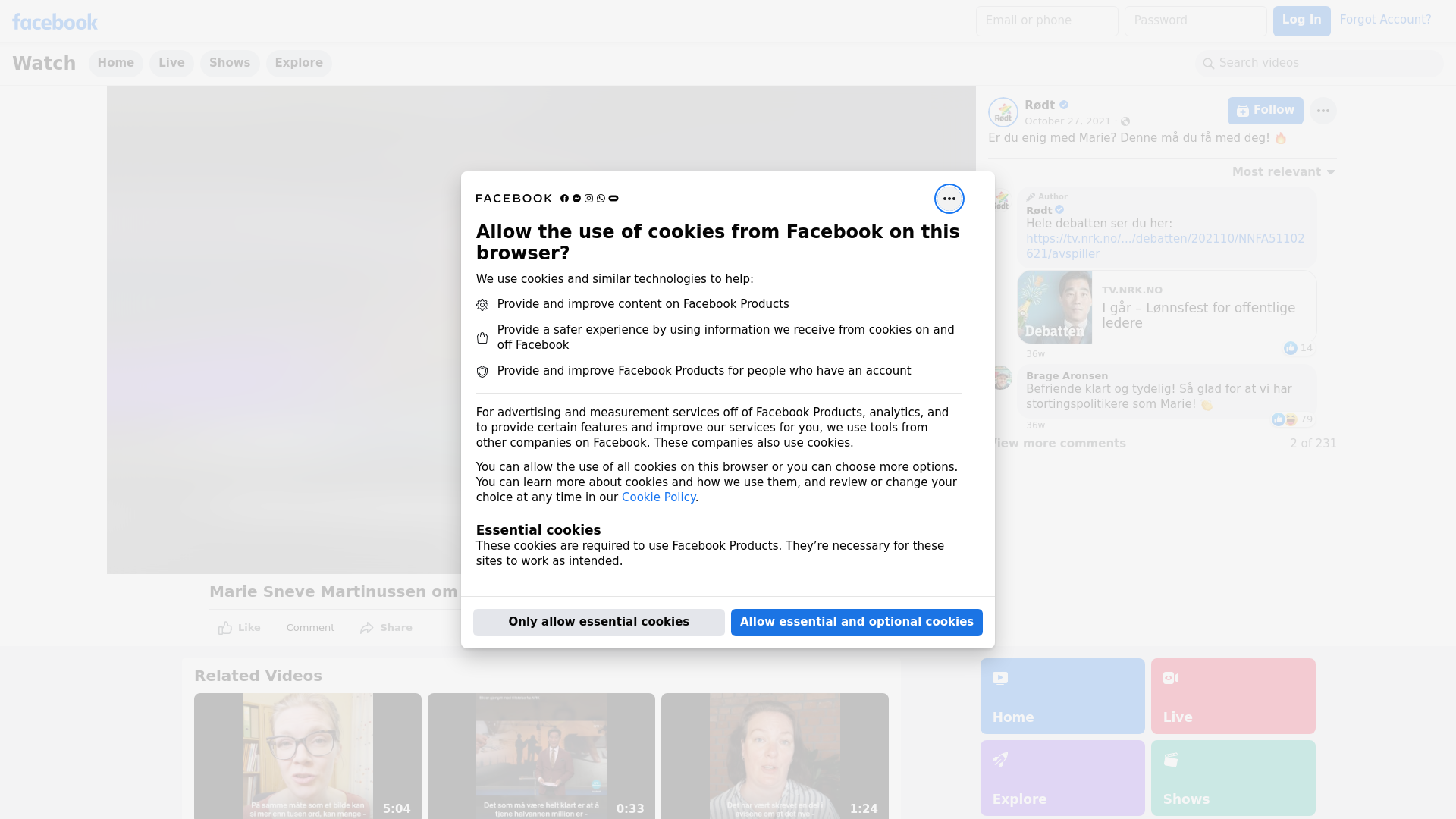Click the 2 of 231 comment count
Screen dimensions: 1456x819
point(1313,444)
